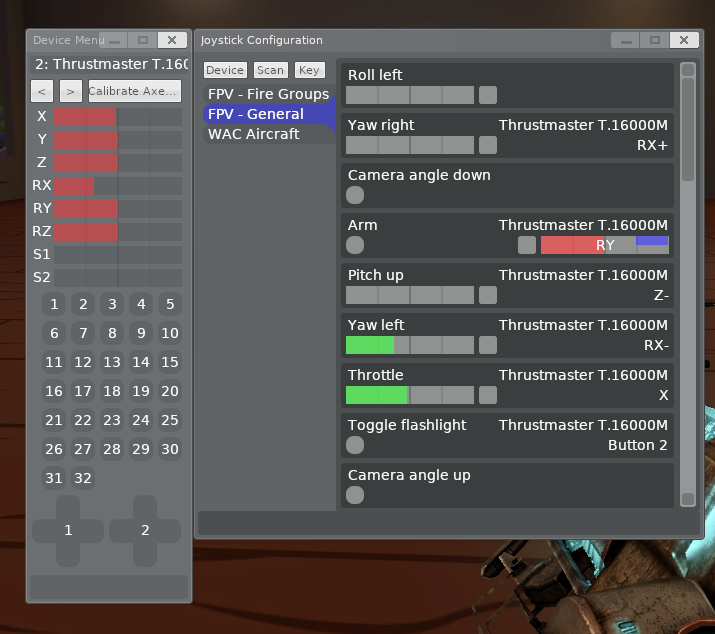This screenshot has height=634, width=715.
Task: Click the Y axis bar in Device Menu
Action: coord(118,140)
